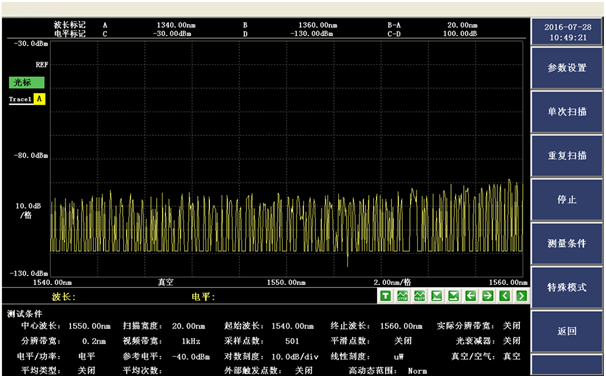
Task: Click the green left chevron icon
Action: (x=504, y=296)
